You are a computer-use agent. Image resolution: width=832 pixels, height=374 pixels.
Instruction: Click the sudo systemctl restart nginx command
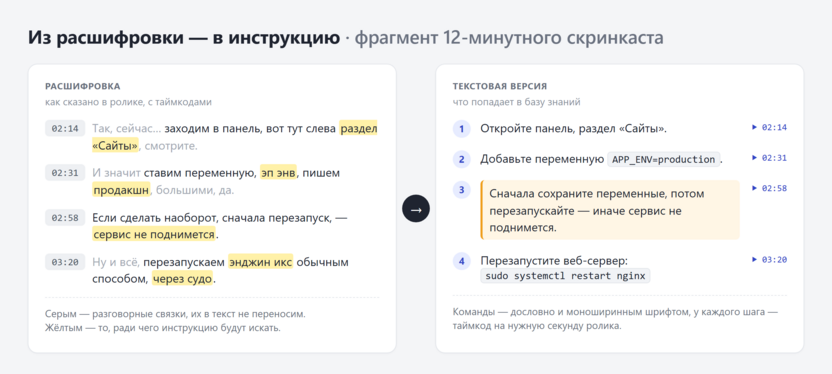pyautogui.click(x=565, y=276)
